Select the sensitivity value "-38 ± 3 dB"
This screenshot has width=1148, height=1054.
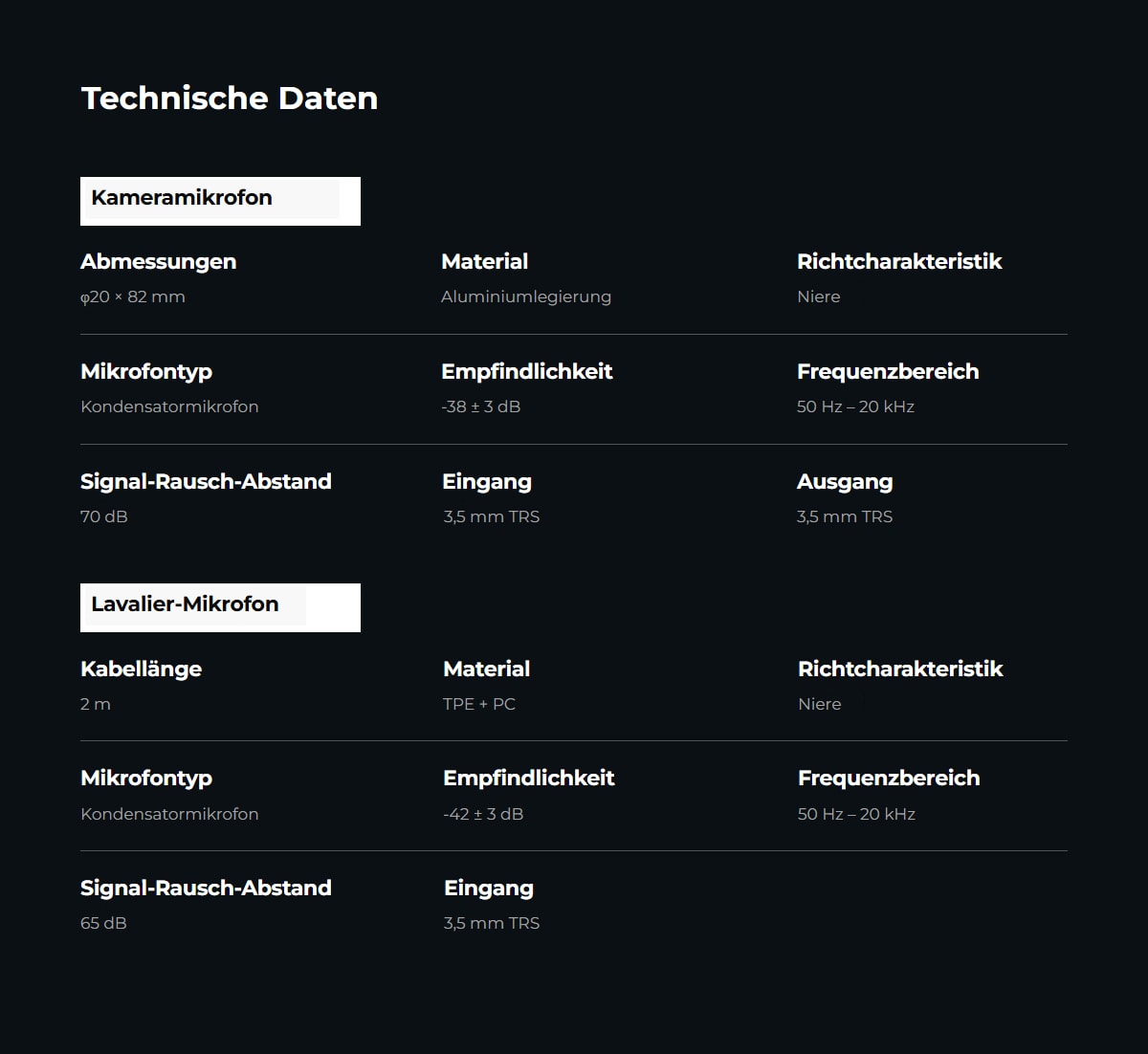(481, 406)
